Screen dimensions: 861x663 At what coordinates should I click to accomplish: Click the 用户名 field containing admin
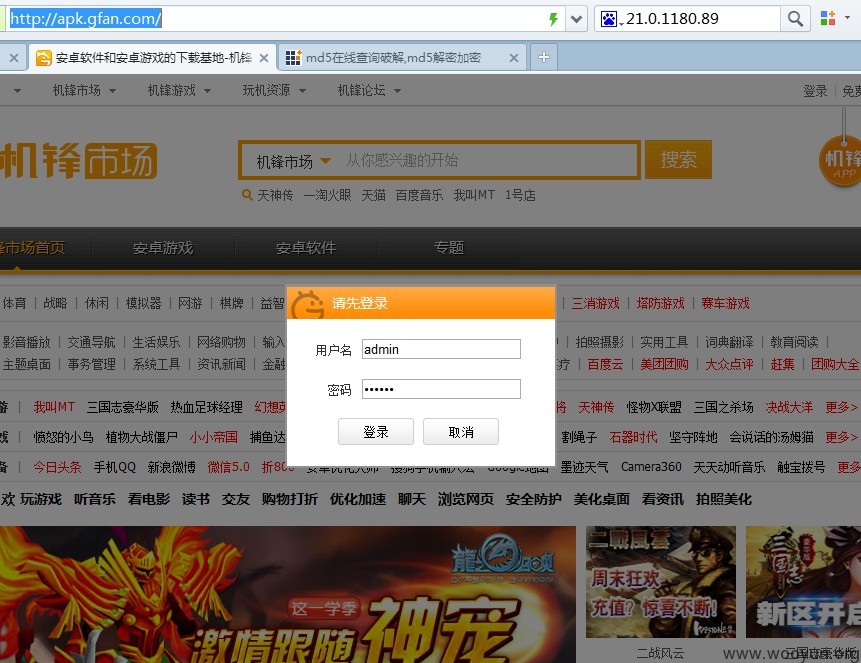click(441, 349)
